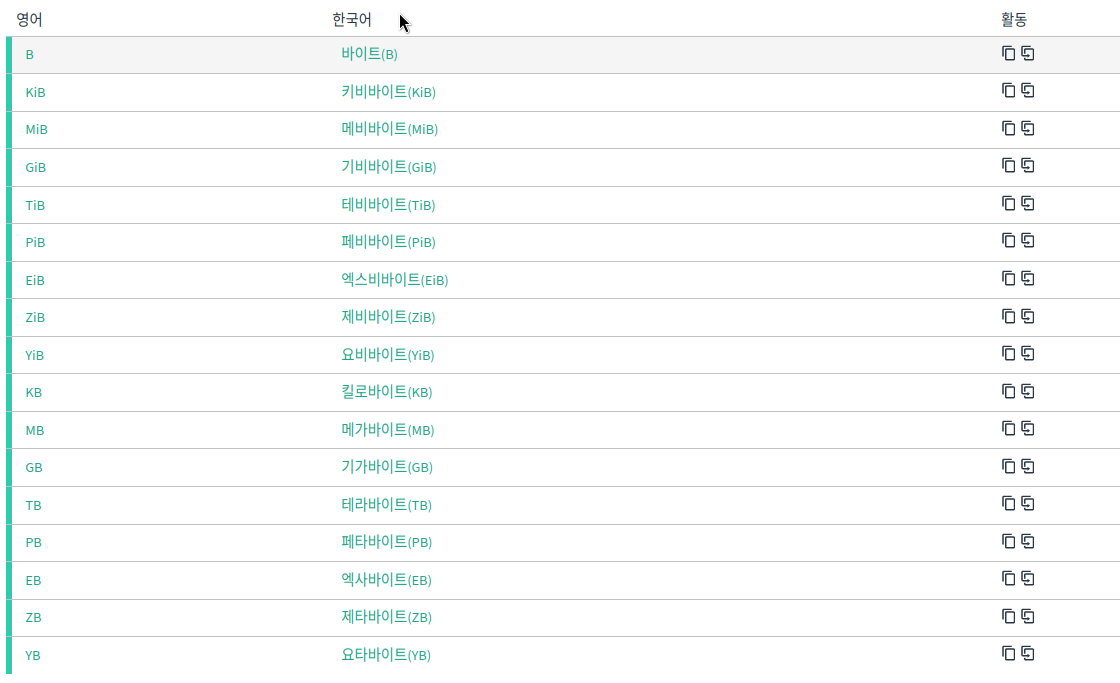Hit the plain copy icon in the EiB row

click(x=1008, y=278)
